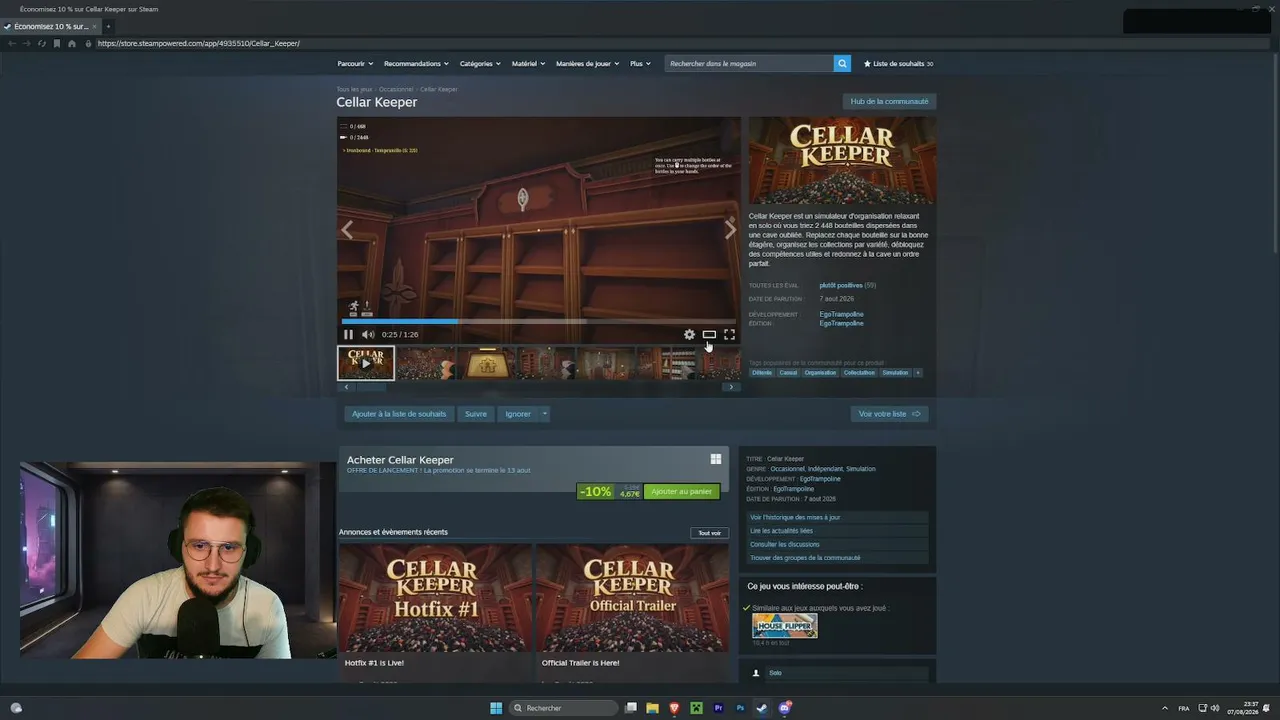Expand the Plus menu
Viewport: 1280px width, 720px height.
point(640,64)
